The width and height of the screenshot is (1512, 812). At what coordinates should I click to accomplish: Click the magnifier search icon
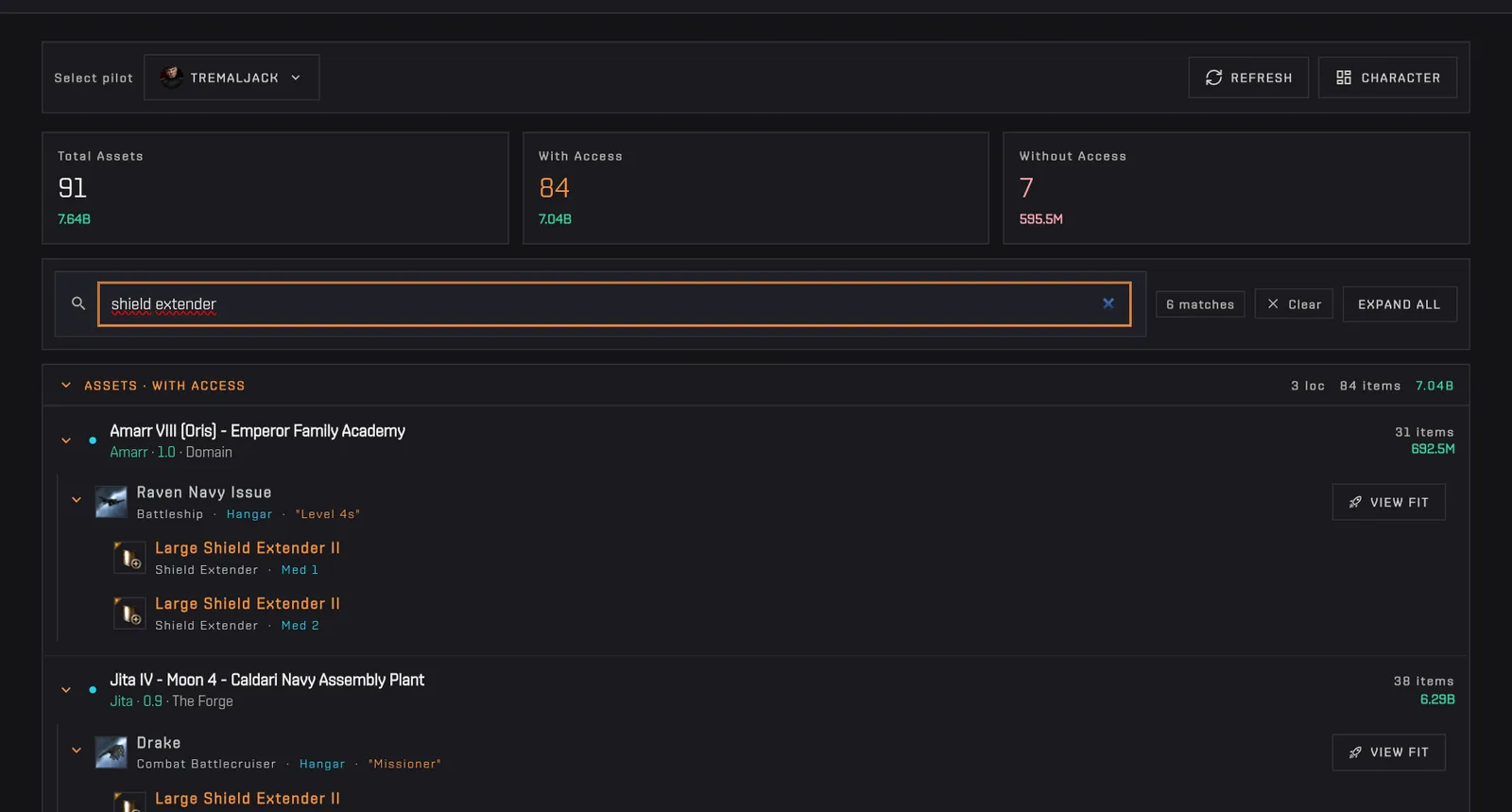(x=78, y=303)
